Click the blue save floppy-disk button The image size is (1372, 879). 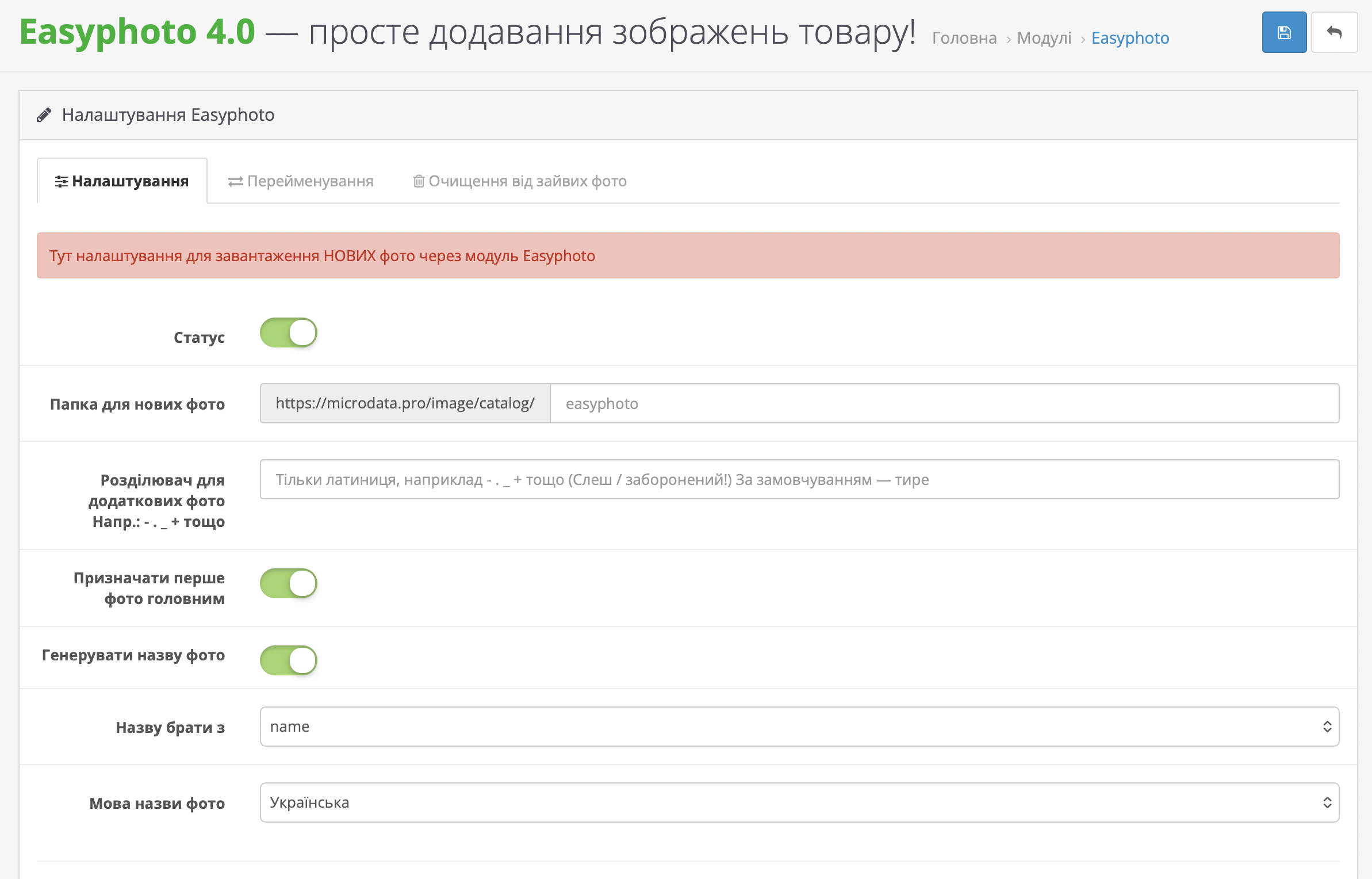coord(1284,32)
